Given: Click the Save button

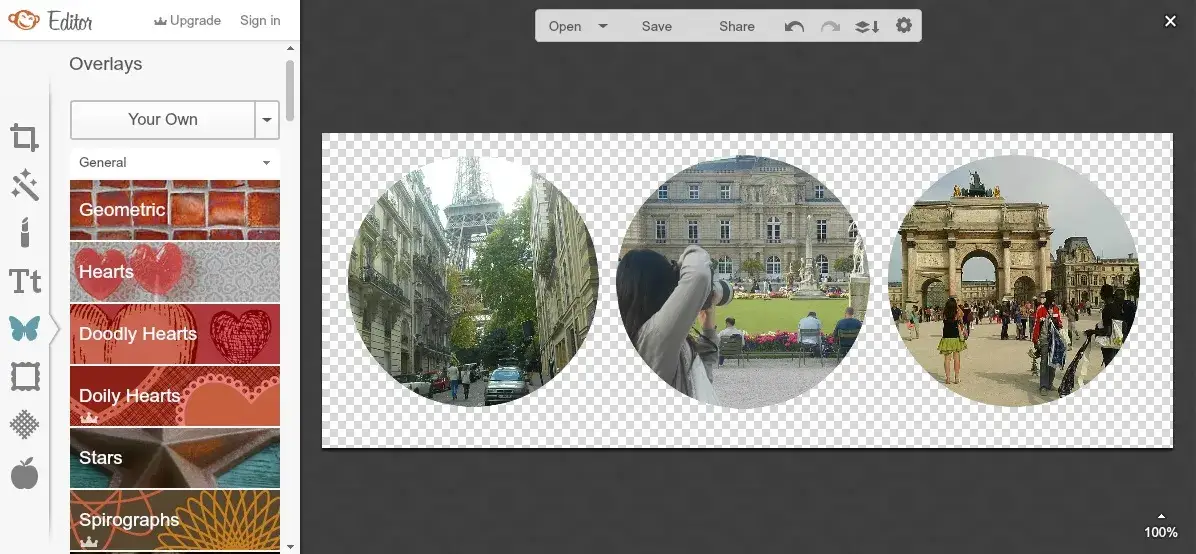Looking at the screenshot, I should [657, 26].
